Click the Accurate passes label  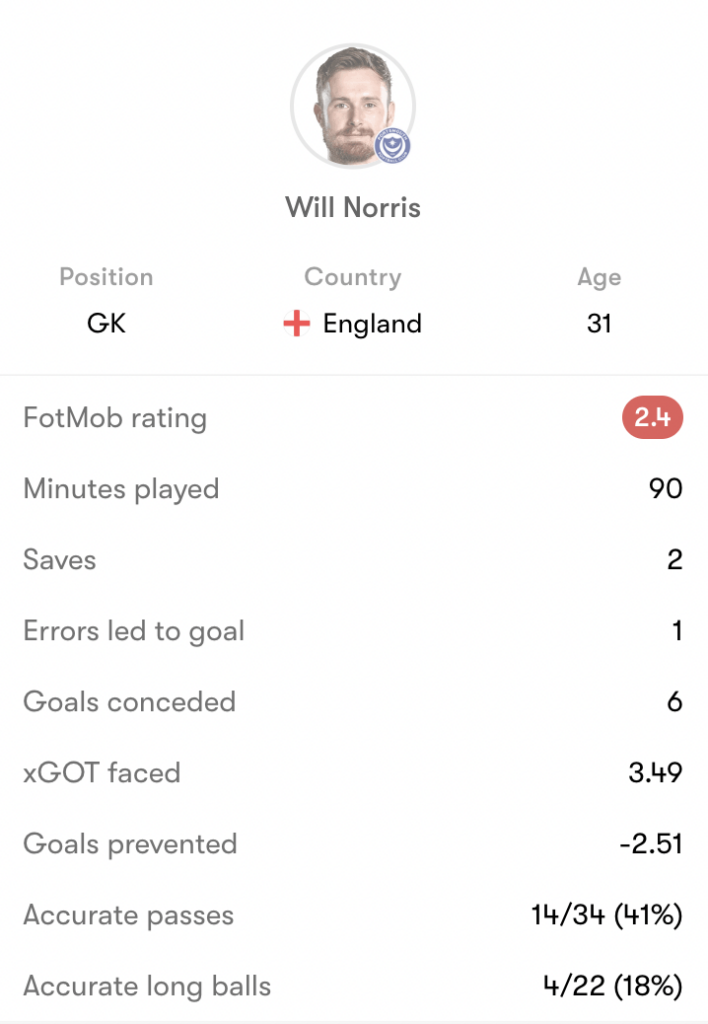(x=129, y=916)
